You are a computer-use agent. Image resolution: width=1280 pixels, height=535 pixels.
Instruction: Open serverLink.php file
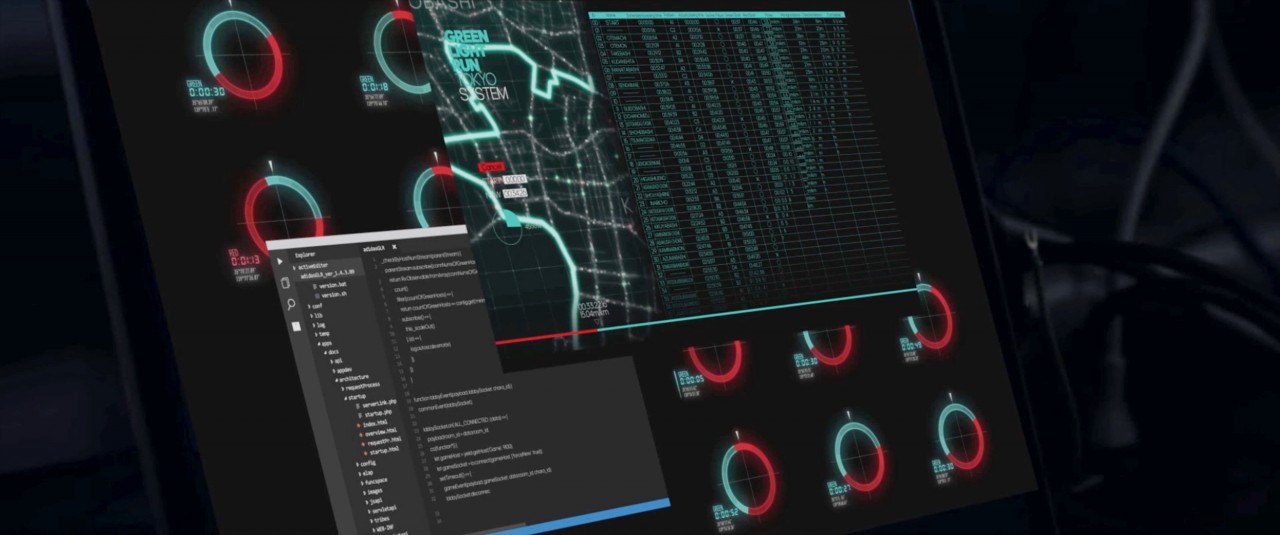(x=375, y=402)
